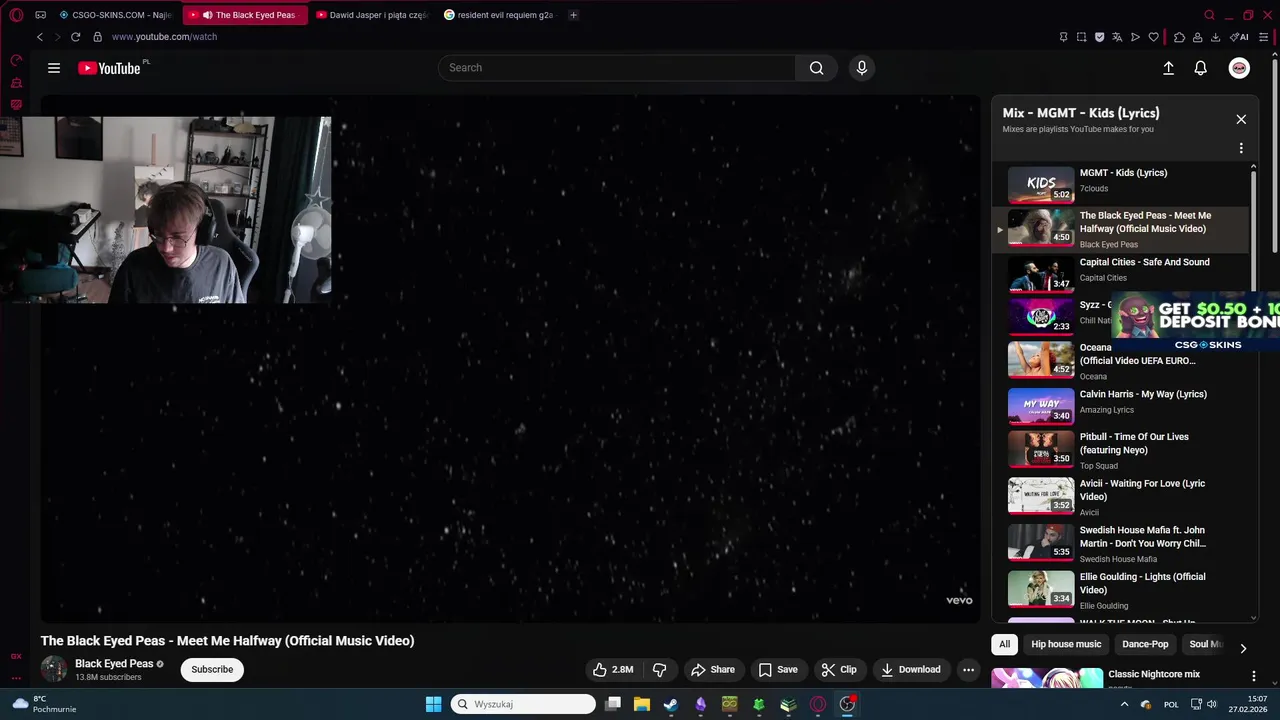Download the video

pos(910,669)
